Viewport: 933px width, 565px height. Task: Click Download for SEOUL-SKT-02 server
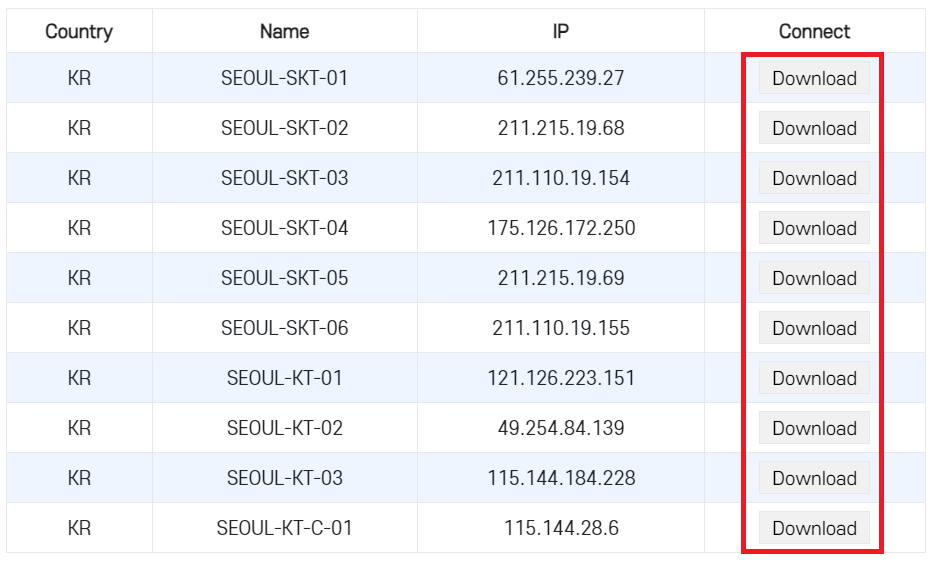[x=814, y=128]
